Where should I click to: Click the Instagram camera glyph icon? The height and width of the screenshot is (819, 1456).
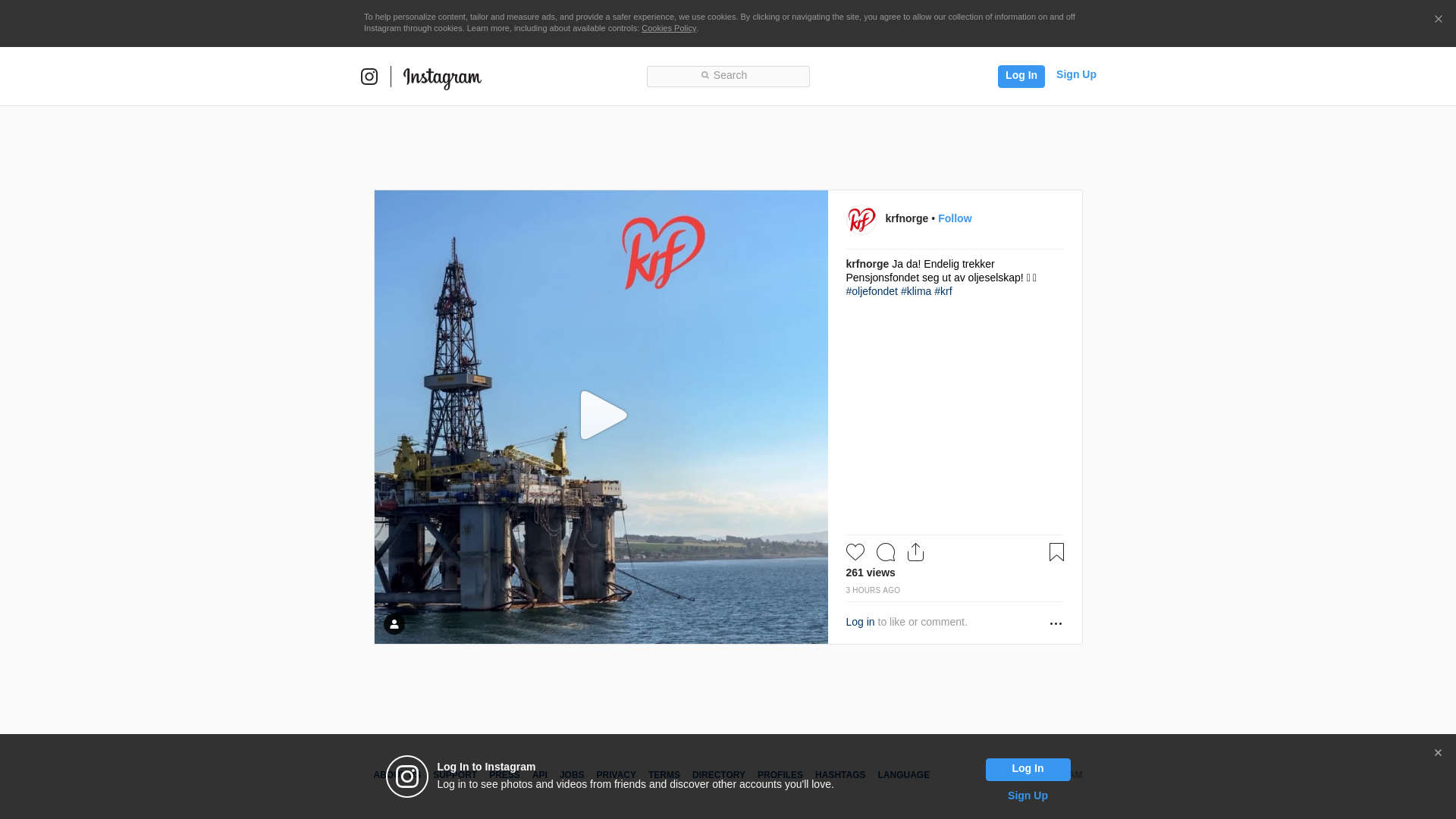coord(369,77)
